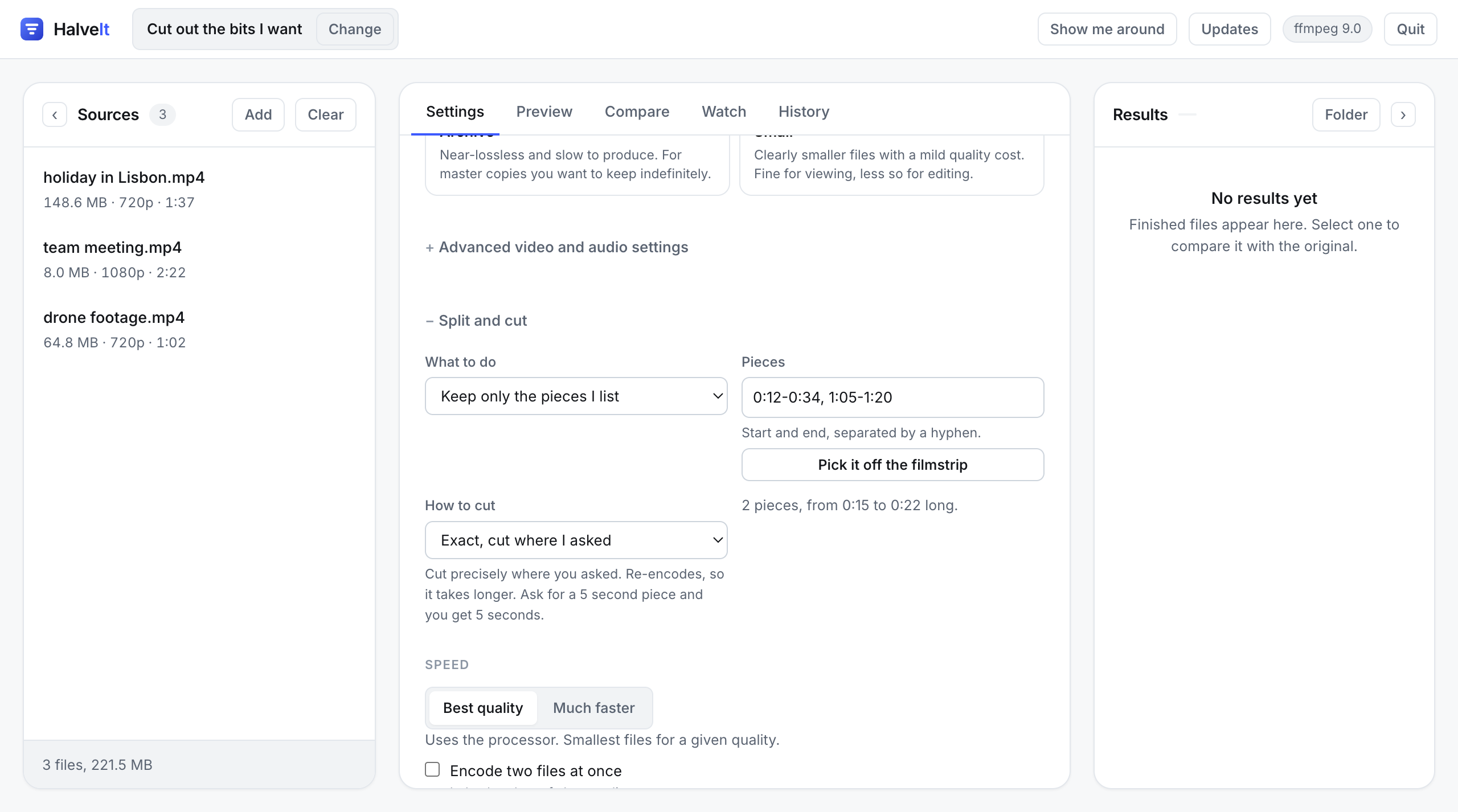Focus the Pieces time range field
The width and height of the screenshot is (1458, 812).
click(x=892, y=397)
